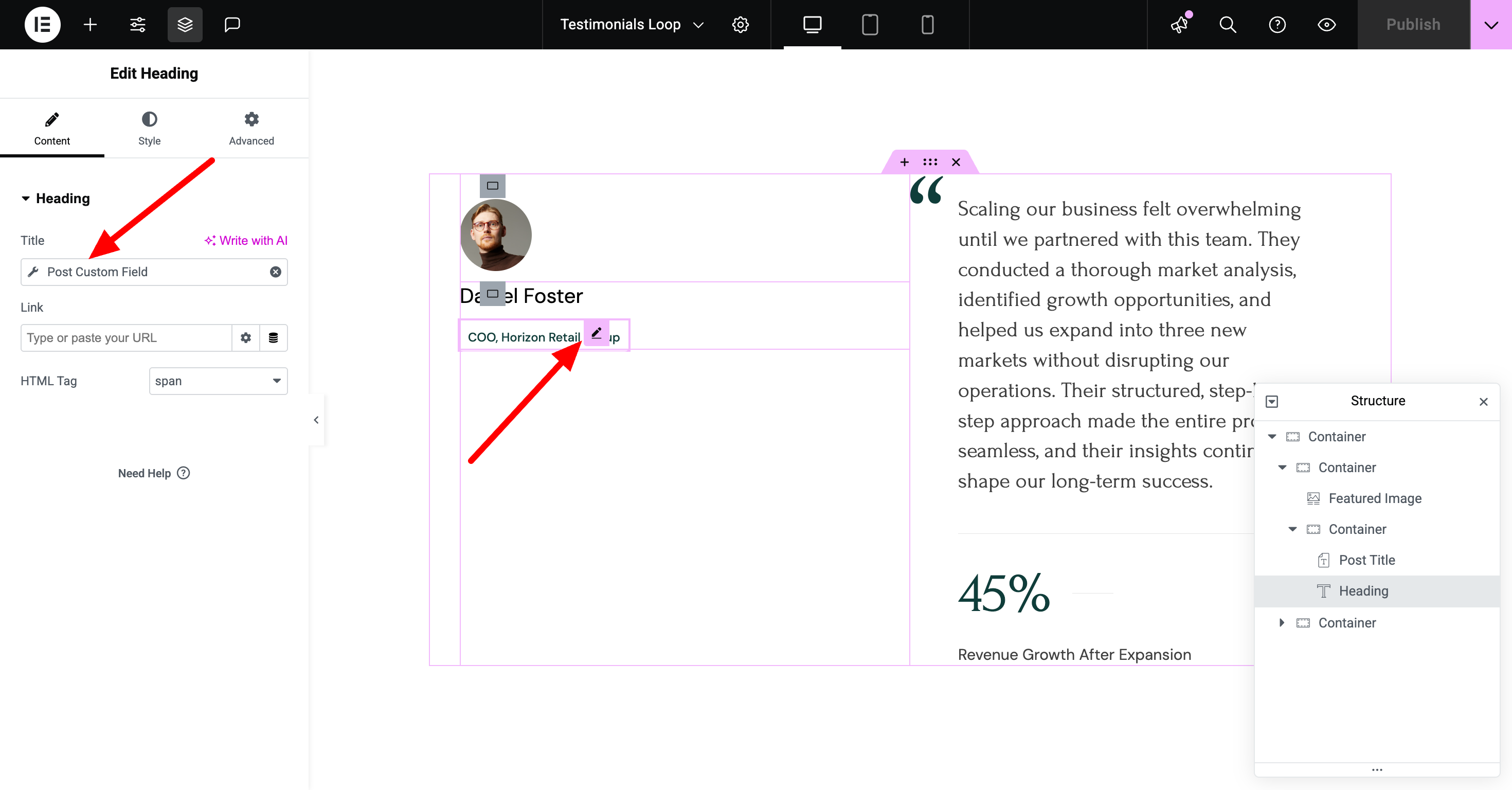1512x790 pixels.
Task: Click the dynamic tags icon in Link field
Action: pos(273,337)
